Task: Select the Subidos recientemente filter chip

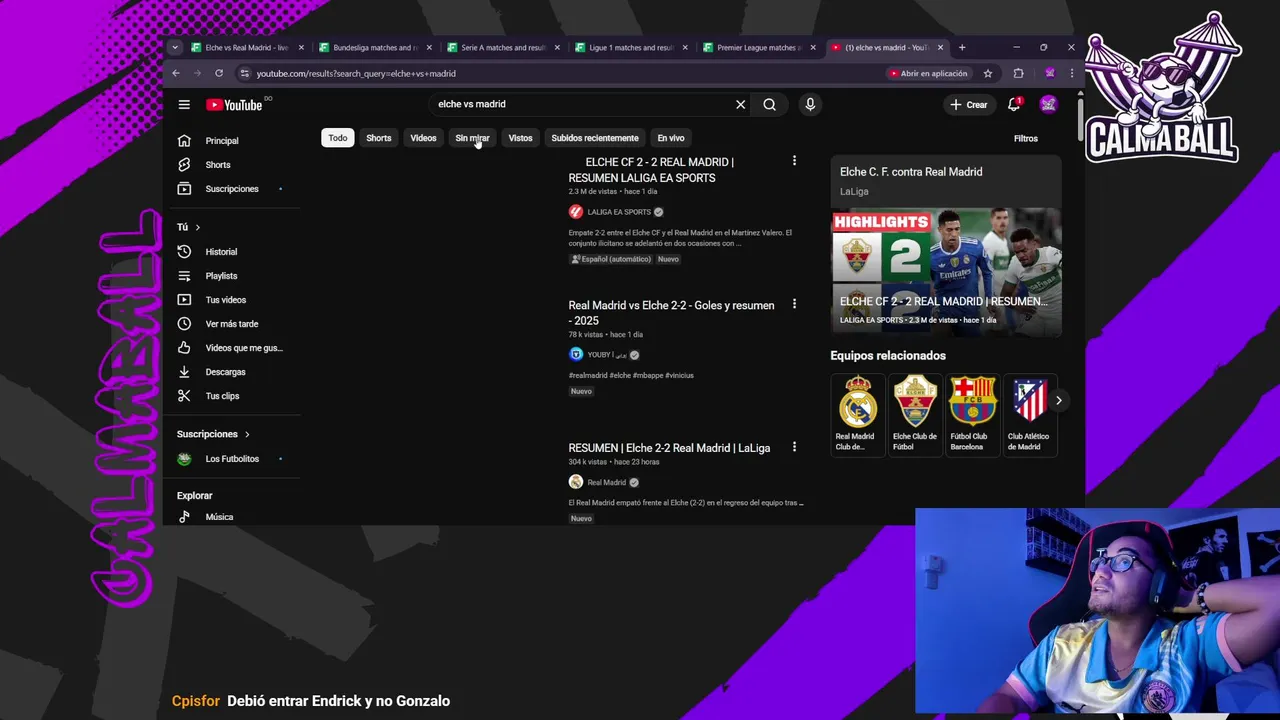Action: click(595, 138)
